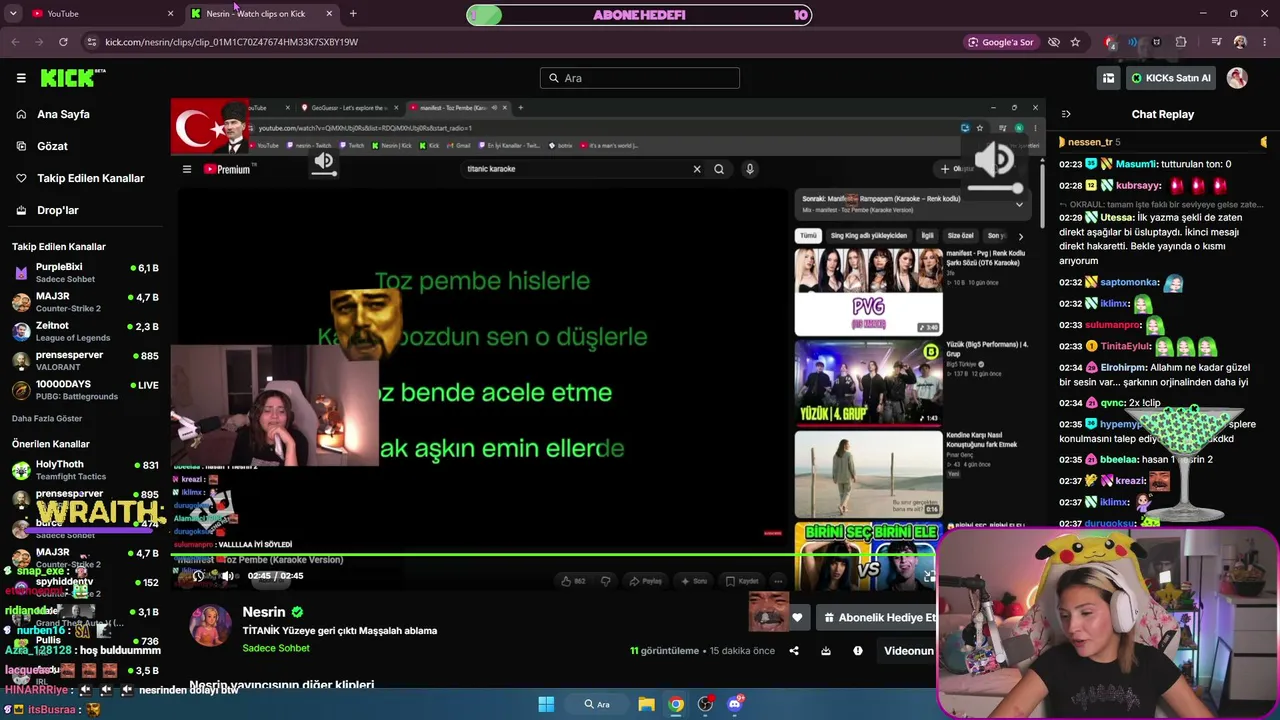Open the Kick hamburger menu
1280x720 pixels.
(21, 78)
